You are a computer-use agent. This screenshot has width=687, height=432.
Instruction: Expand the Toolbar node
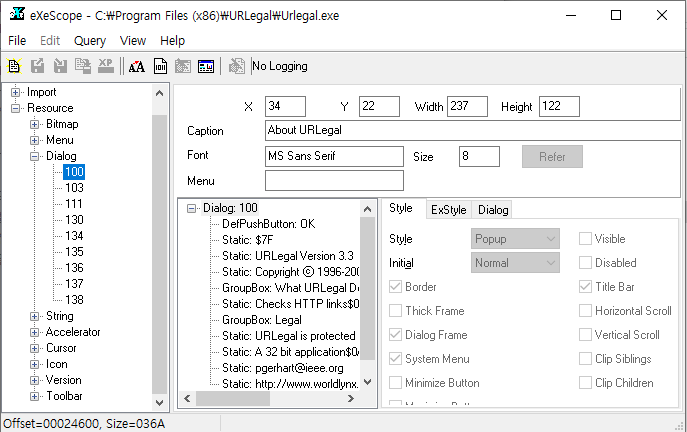point(35,397)
